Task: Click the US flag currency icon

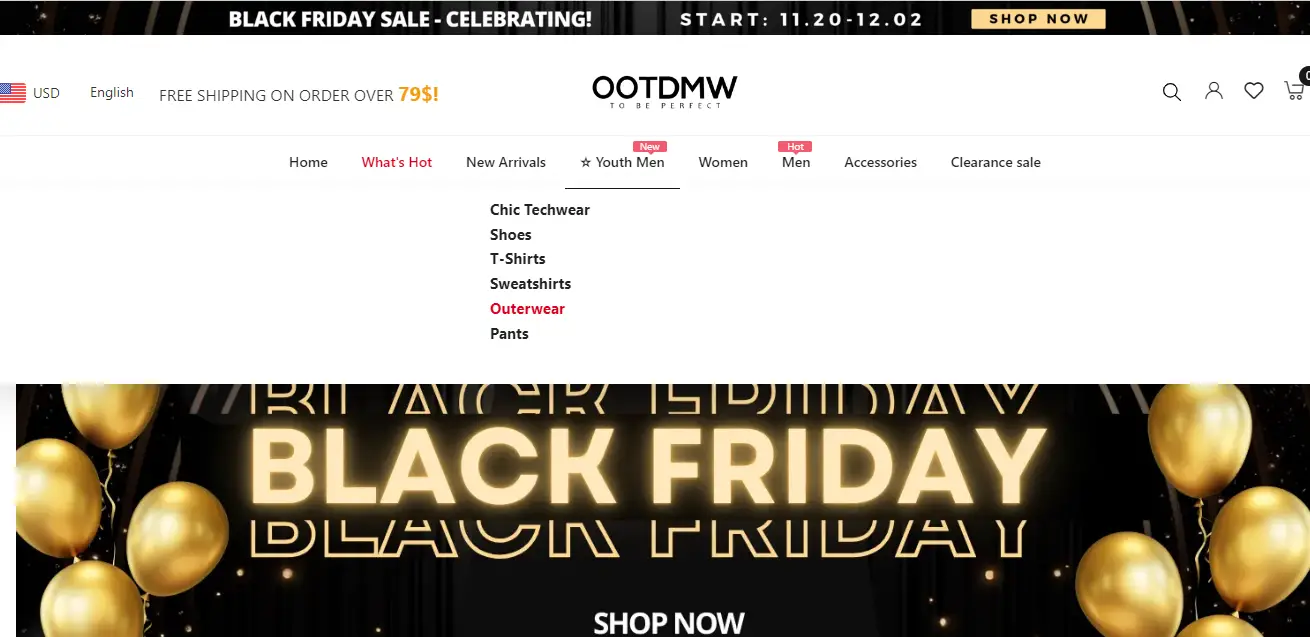Action: click(13, 93)
